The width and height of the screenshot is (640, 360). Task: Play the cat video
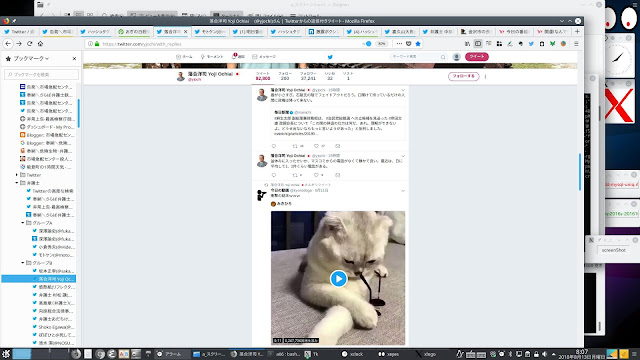pyautogui.click(x=338, y=279)
